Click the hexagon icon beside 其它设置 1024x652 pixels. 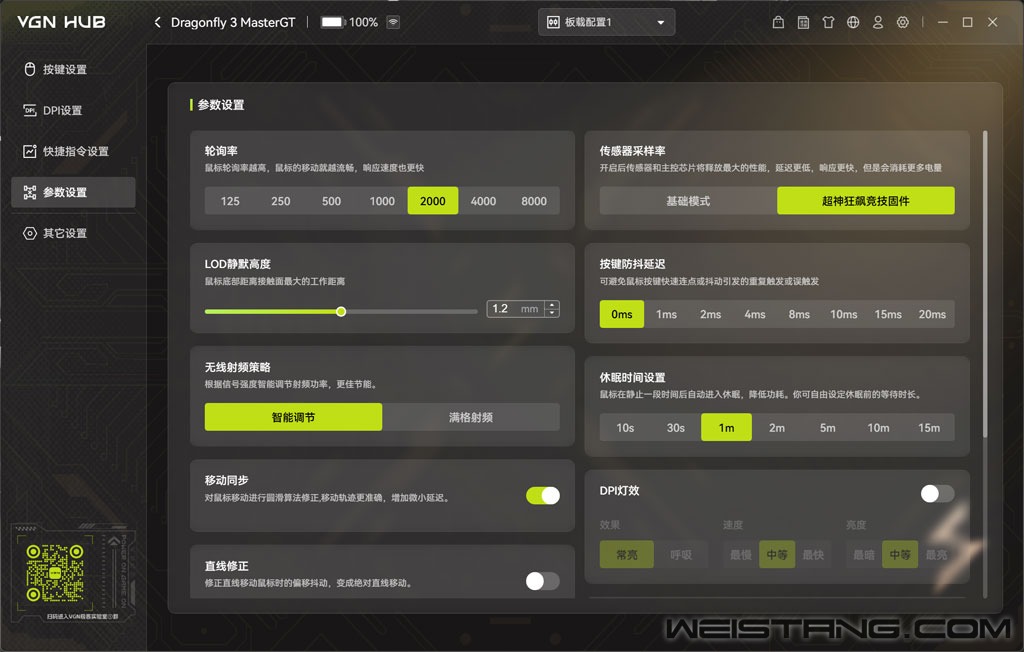click(29, 233)
